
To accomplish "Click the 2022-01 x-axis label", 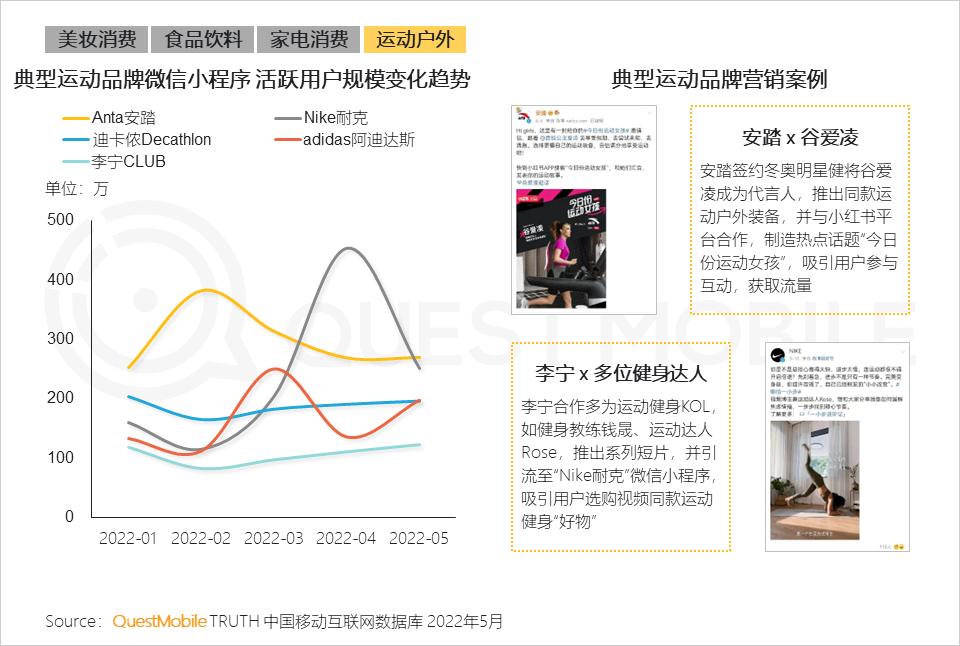I will 128,538.
